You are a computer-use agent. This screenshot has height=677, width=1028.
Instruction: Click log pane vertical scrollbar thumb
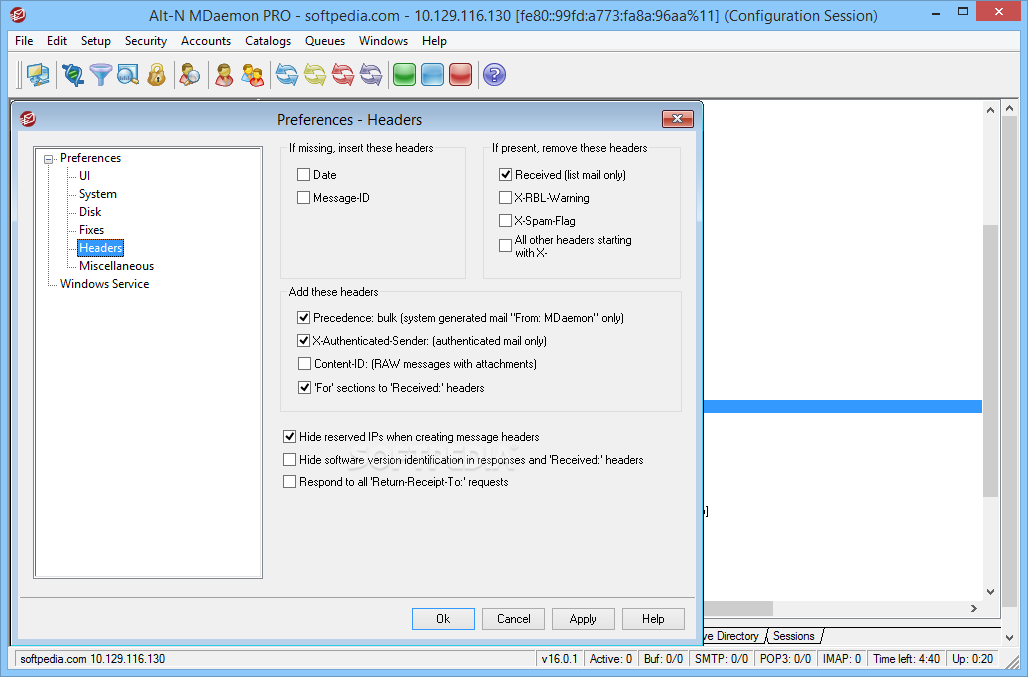[990, 360]
